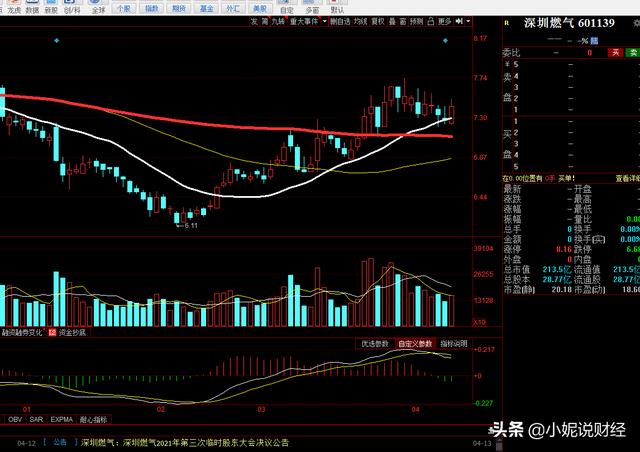Image resolution: width=640 pixels, height=452 pixels.
Task: Toggle 重大事件 markers on chart
Action: [304, 21]
